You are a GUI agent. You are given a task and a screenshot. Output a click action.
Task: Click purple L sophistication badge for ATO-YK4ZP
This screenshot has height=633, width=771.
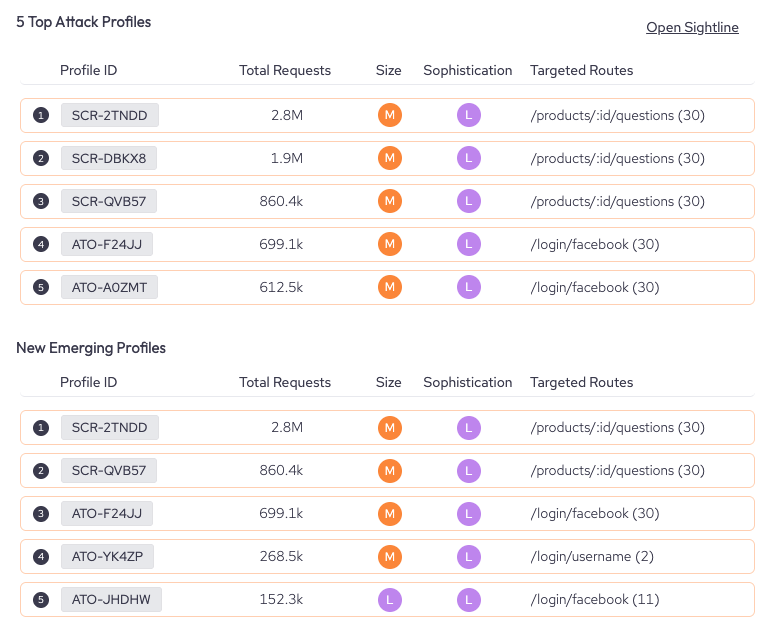(468, 556)
